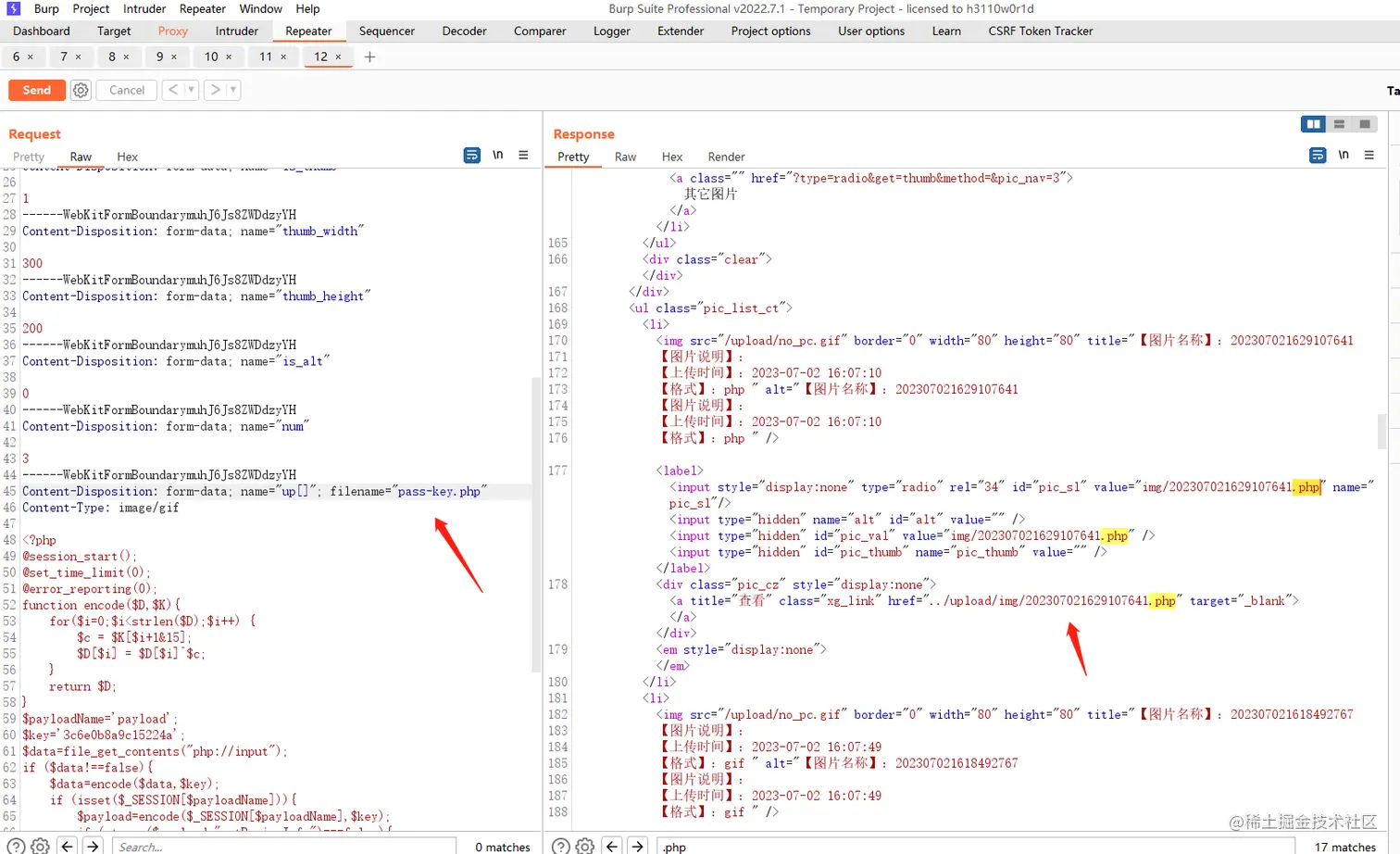This screenshot has height=854, width=1400.
Task: Open the Burp menu
Action: point(46,8)
